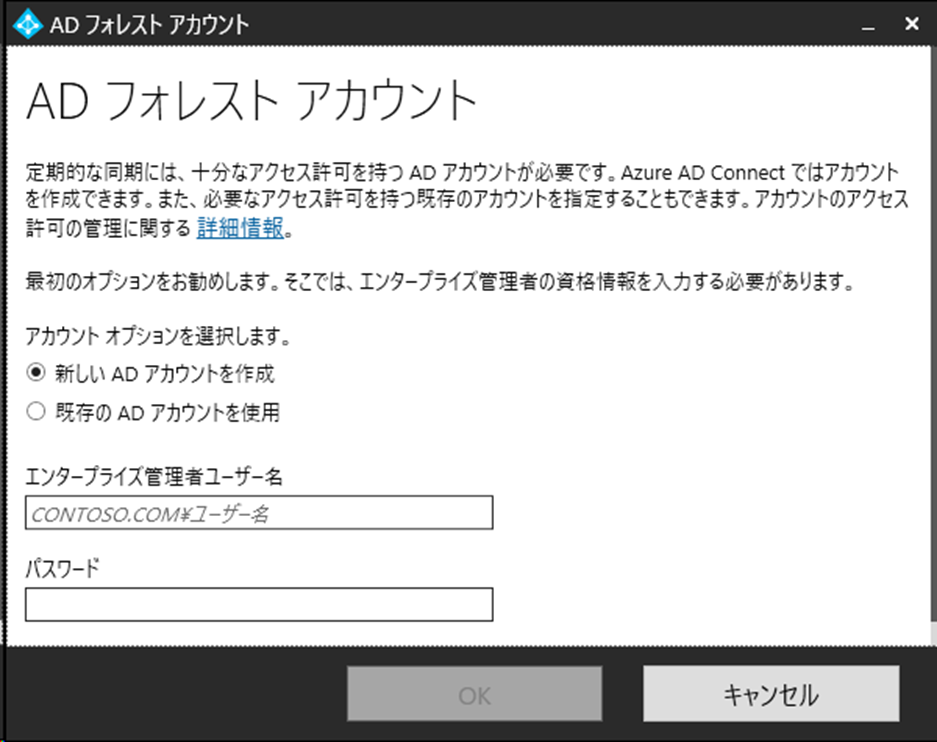Open the 詳細情報 link
This screenshot has height=742, width=937.
[x=240, y=228]
